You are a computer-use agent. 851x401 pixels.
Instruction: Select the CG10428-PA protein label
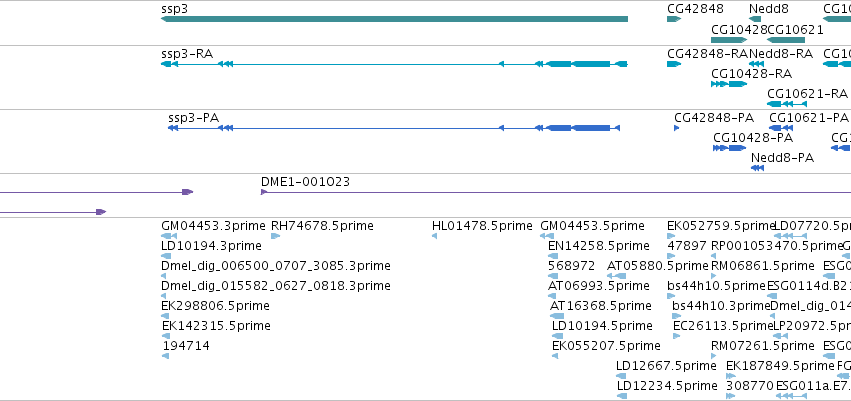[753, 138]
